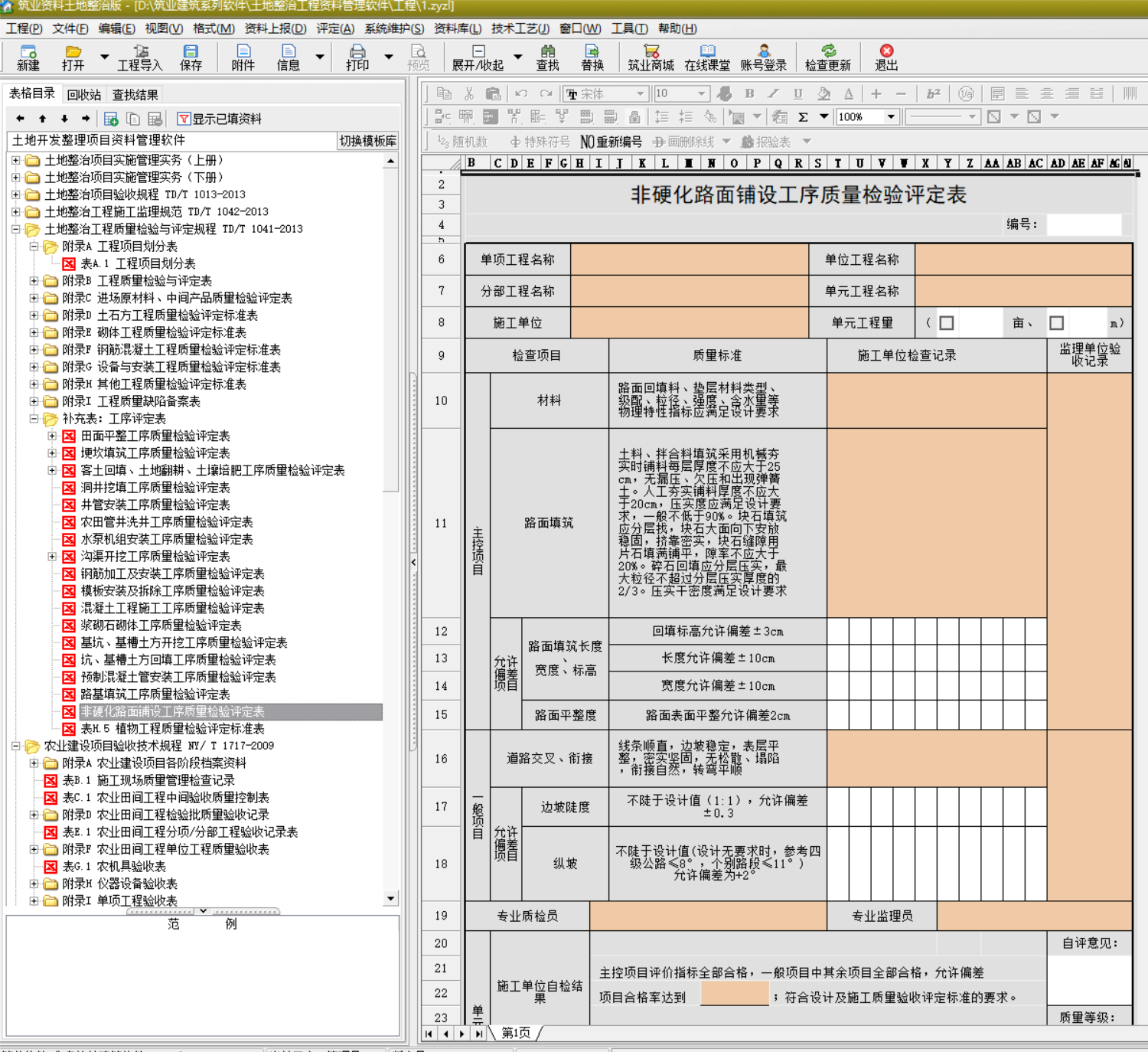This screenshot has width=1148, height=1052.
Task: Open the 在线课堂 online class icon
Action: tap(708, 51)
